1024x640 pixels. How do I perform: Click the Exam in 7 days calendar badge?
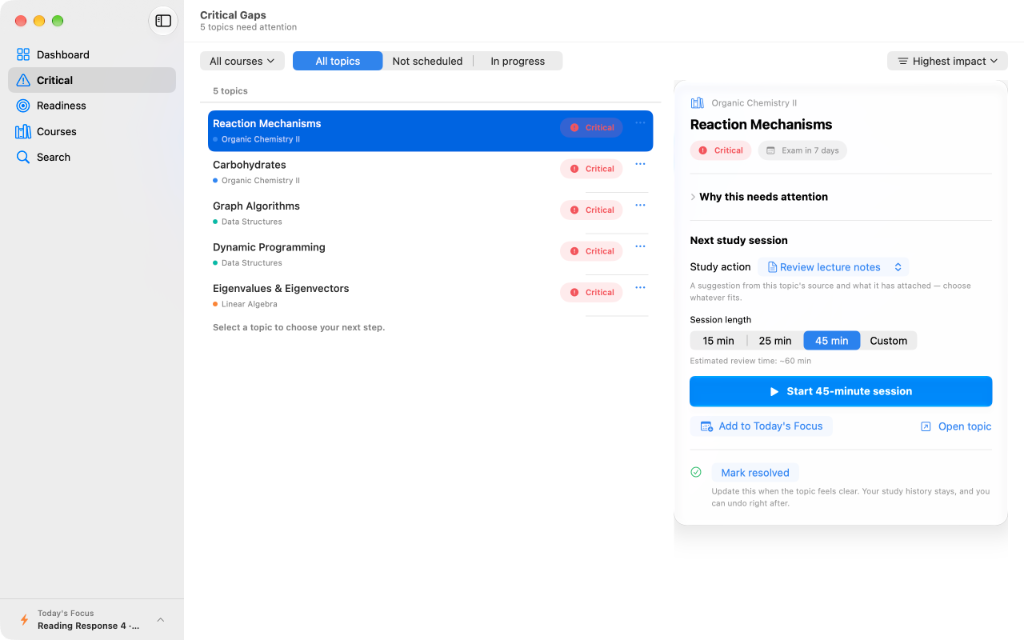803,150
